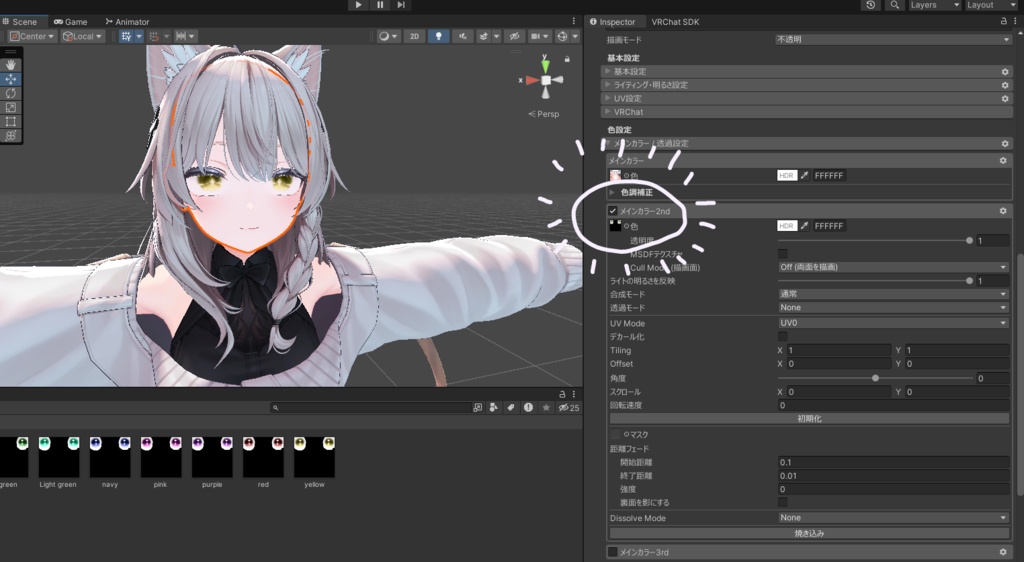Image resolution: width=1024 pixels, height=562 pixels.
Task: Open the Gizmos toggle icon
Action: coord(562,37)
